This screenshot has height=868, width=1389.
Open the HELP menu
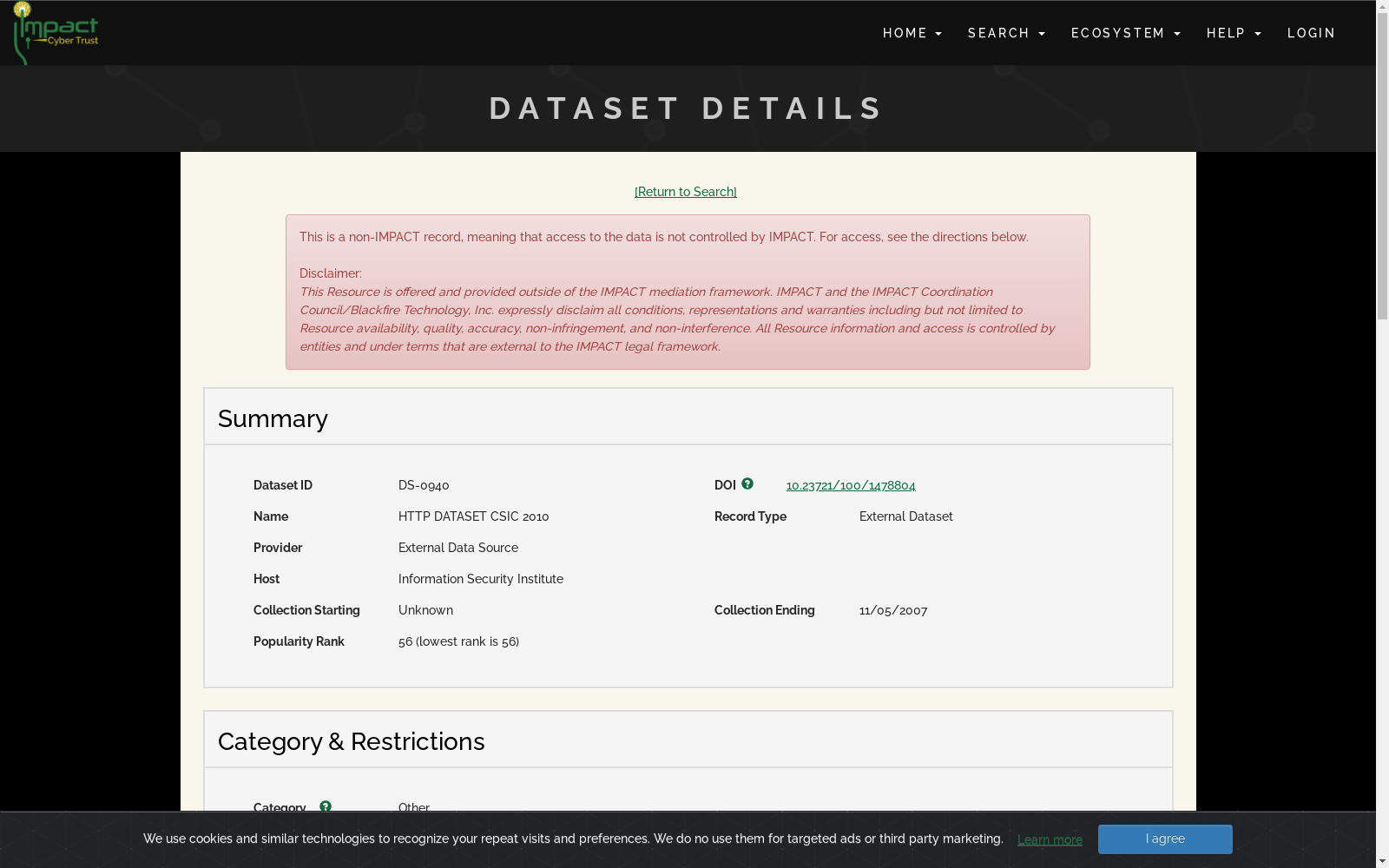pyautogui.click(x=1233, y=33)
